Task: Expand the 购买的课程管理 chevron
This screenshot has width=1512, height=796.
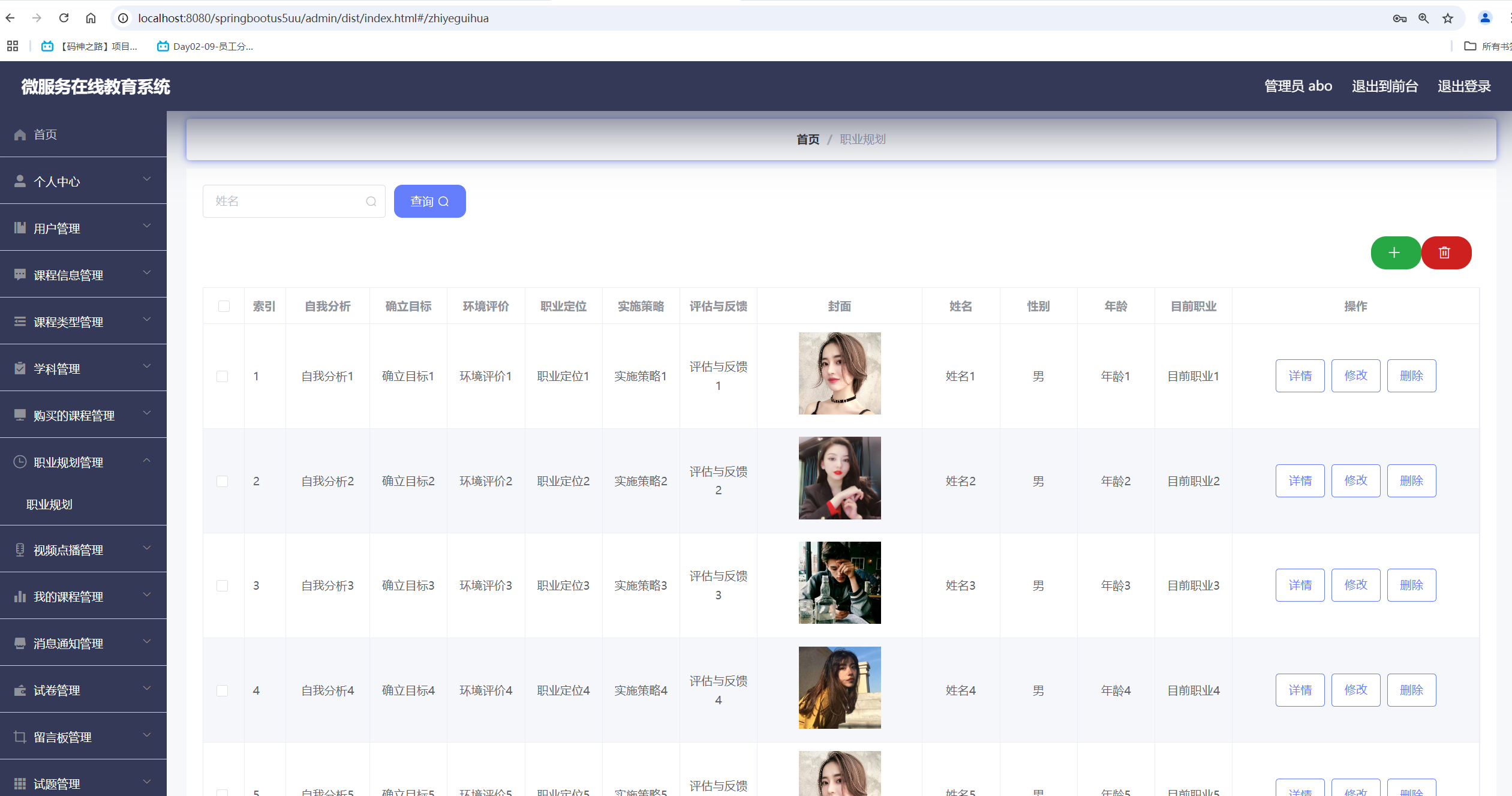Action: click(147, 413)
